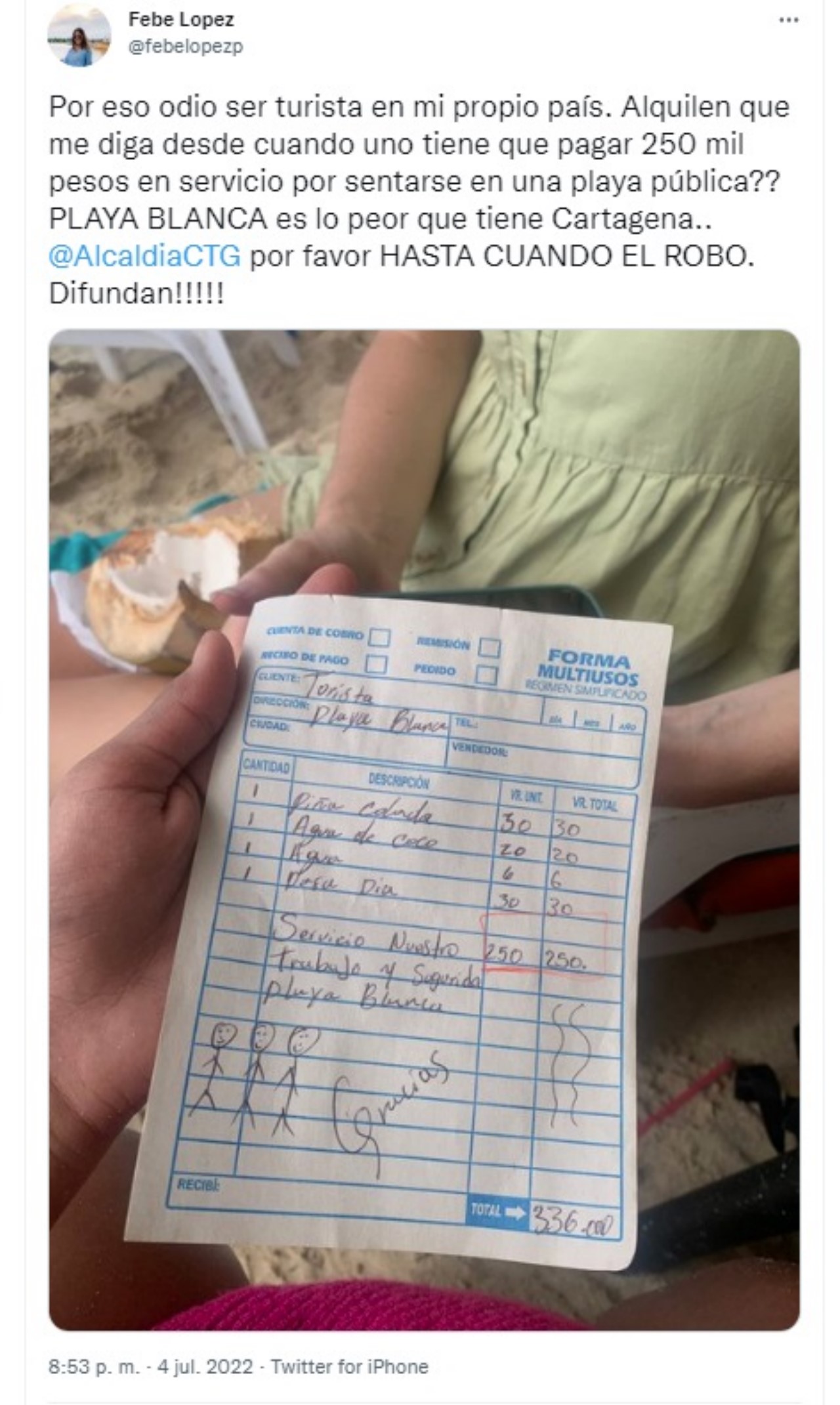Image resolution: width=840 pixels, height=1405 pixels.
Task: Open the @febelopezp handle
Action: 186,47
